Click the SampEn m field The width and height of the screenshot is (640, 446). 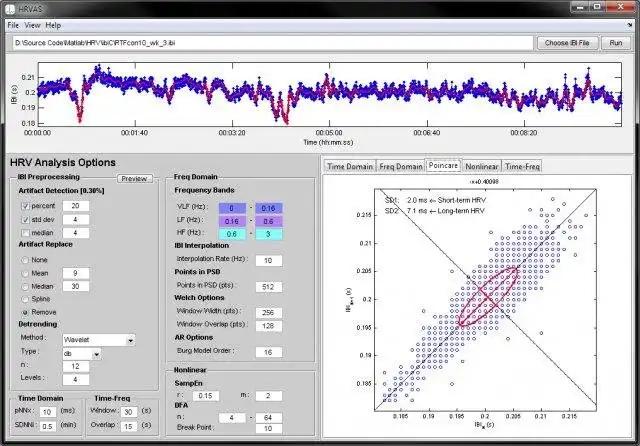tap(269, 396)
